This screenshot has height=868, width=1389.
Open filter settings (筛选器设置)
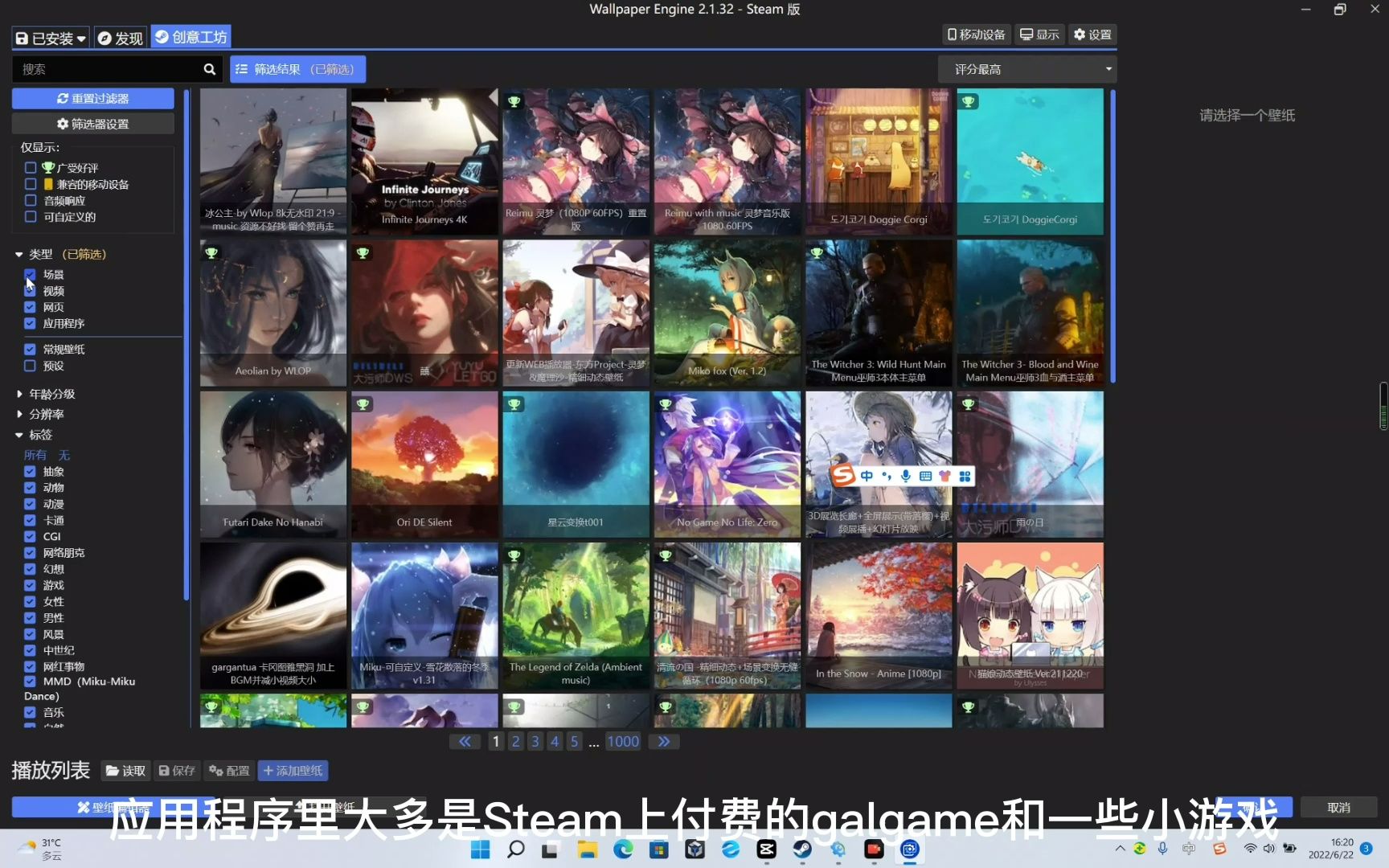93,124
